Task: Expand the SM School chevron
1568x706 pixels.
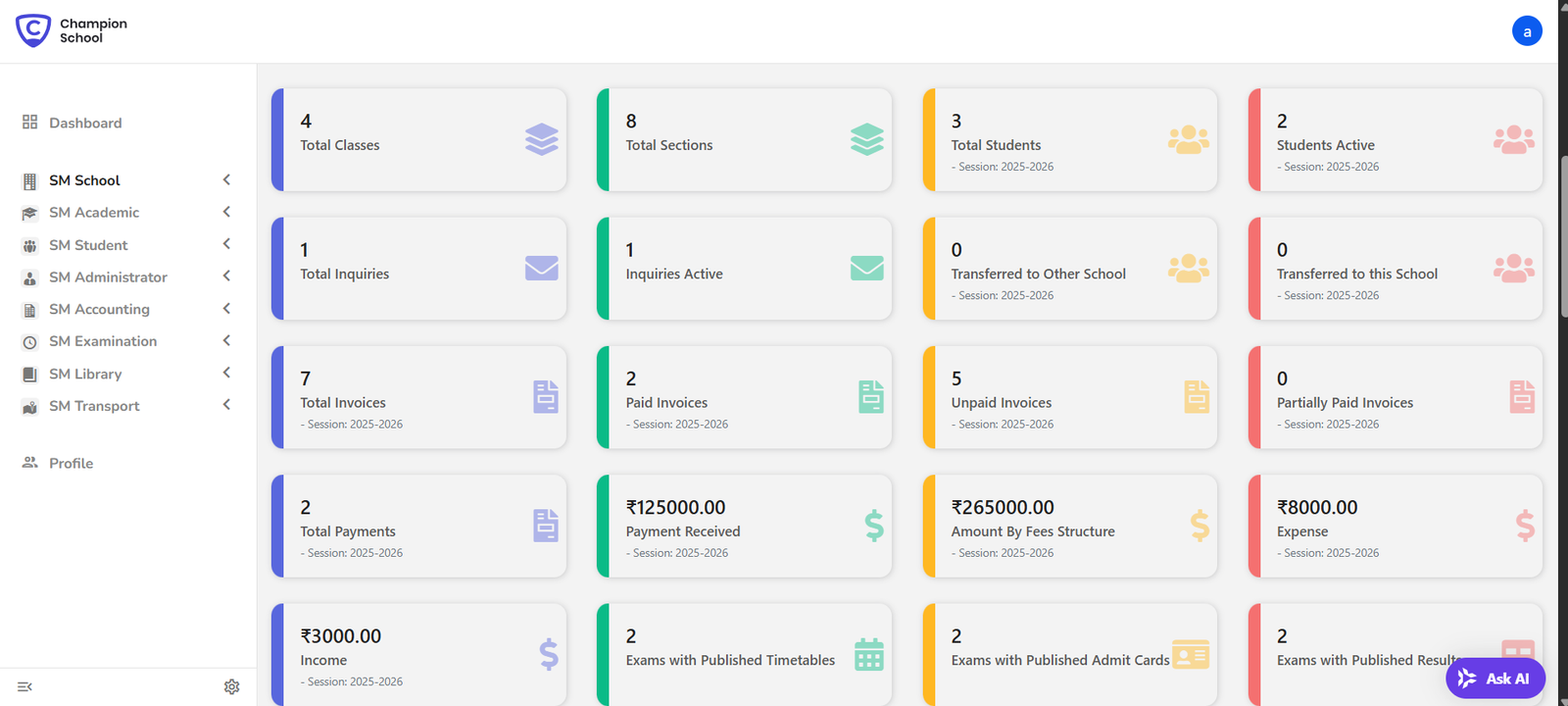Action: coord(226,179)
